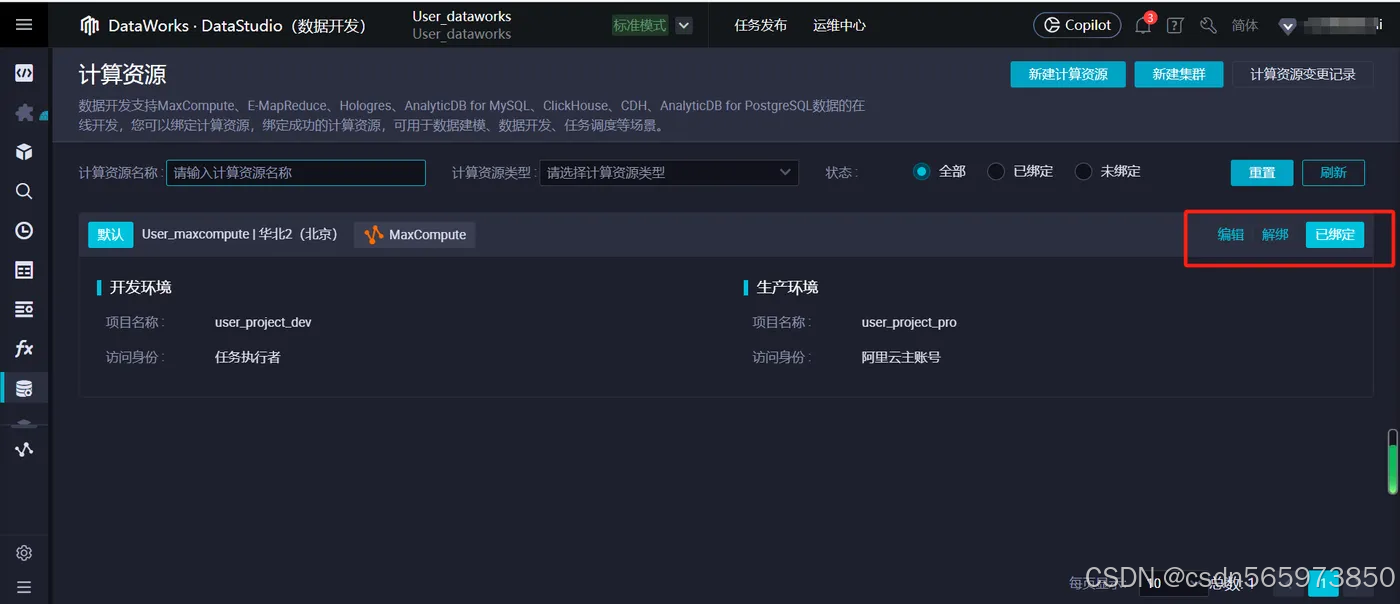1400x604 pixels.
Task: Click the 开发环境 section heading
Action: pos(140,287)
